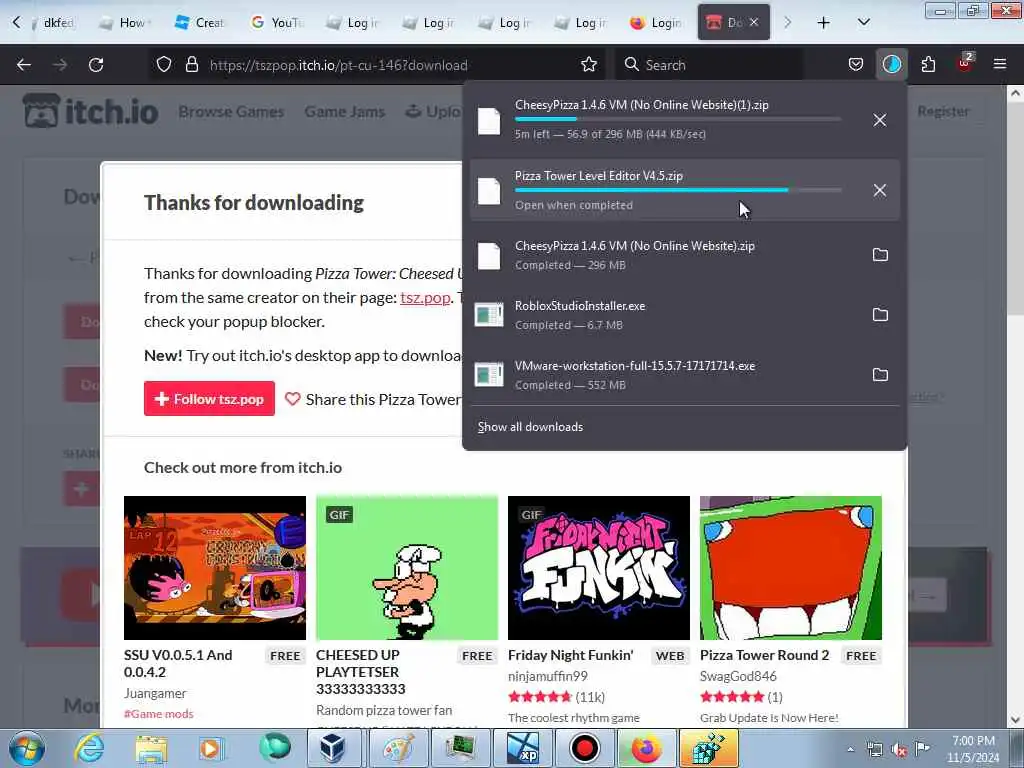Open the tsz.pop creator link
The height and width of the screenshot is (768, 1024).
tap(425, 298)
